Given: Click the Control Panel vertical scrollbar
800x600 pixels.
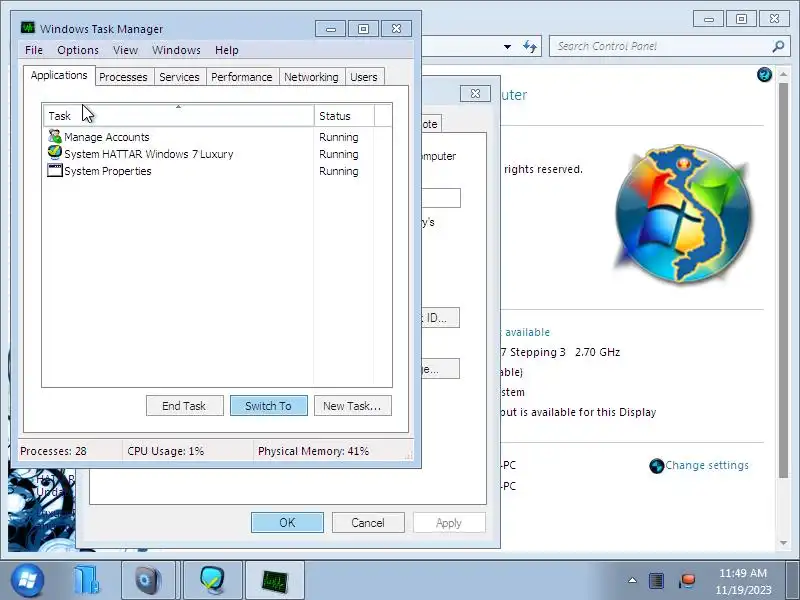Looking at the screenshot, I should click(x=784, y=280).
